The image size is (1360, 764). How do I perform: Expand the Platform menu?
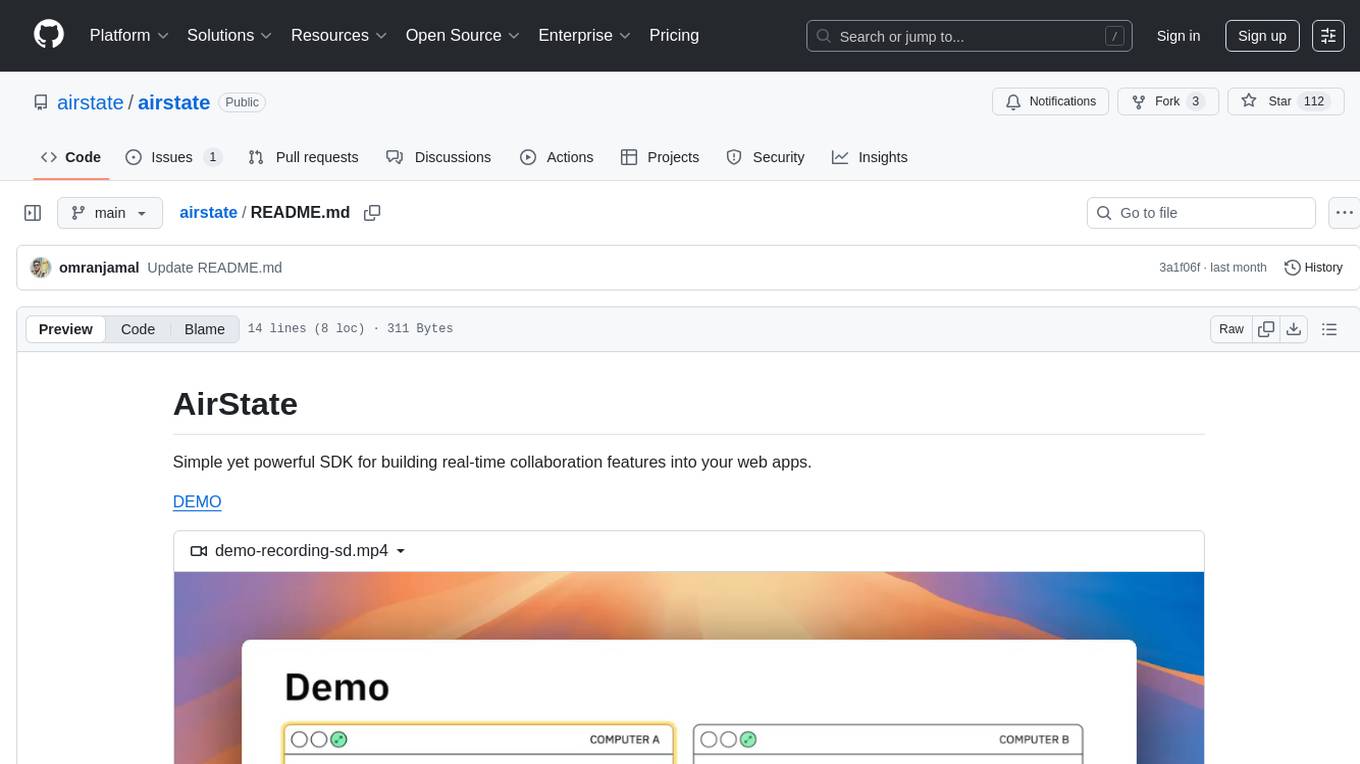tap(129, 35)
